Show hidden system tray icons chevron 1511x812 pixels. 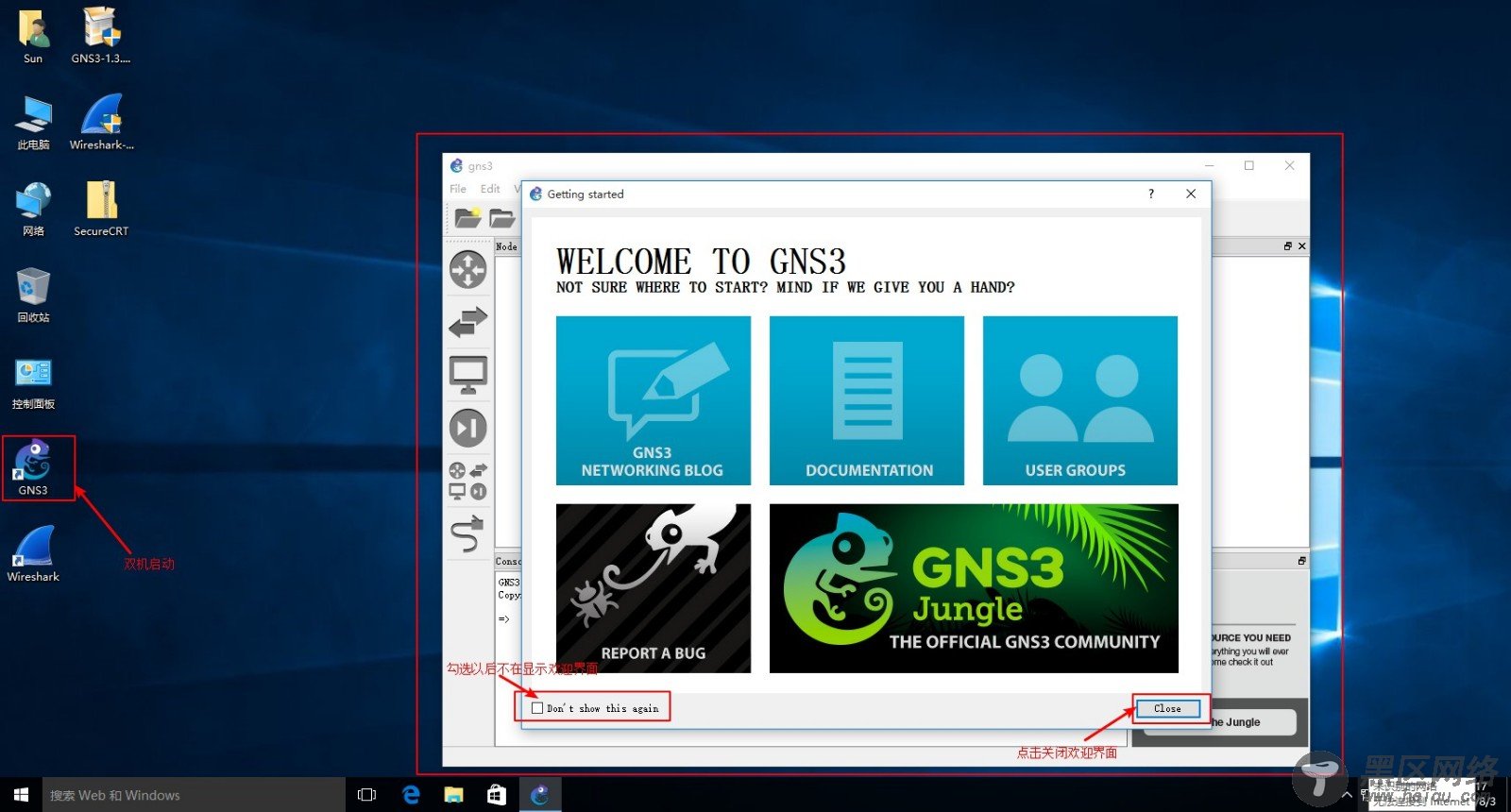pos(1347,796)
